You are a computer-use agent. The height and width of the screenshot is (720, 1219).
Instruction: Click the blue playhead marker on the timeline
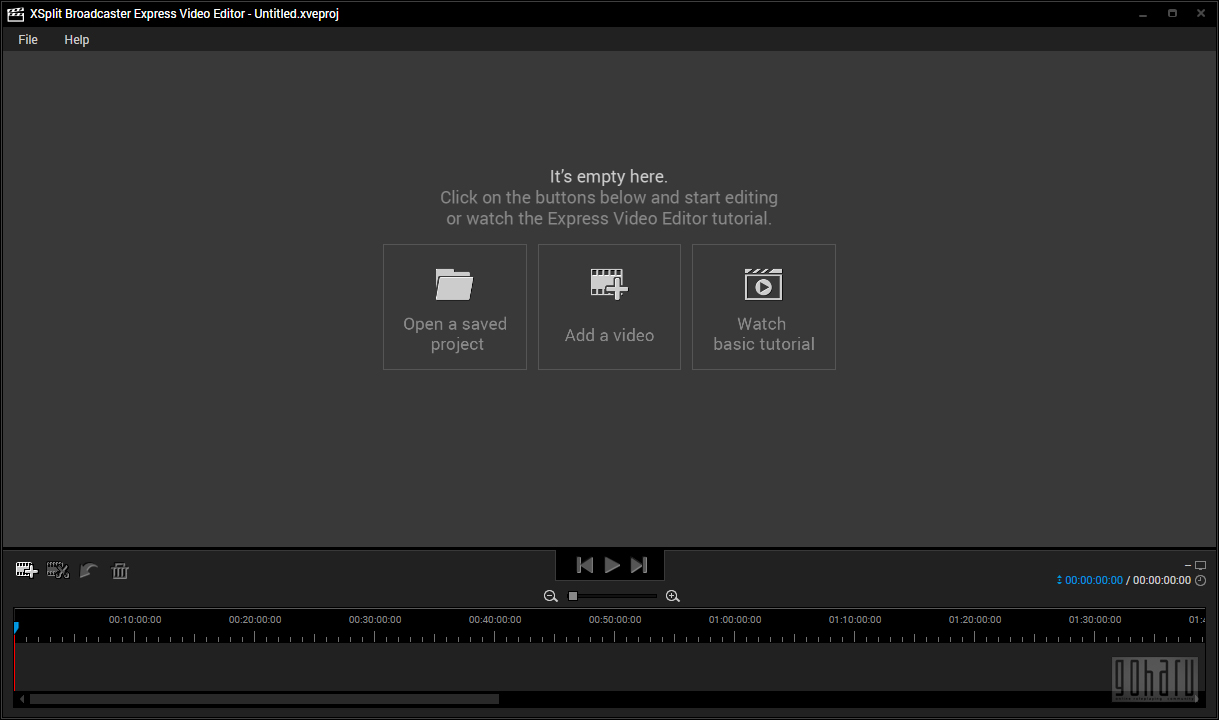pos(16,627)
